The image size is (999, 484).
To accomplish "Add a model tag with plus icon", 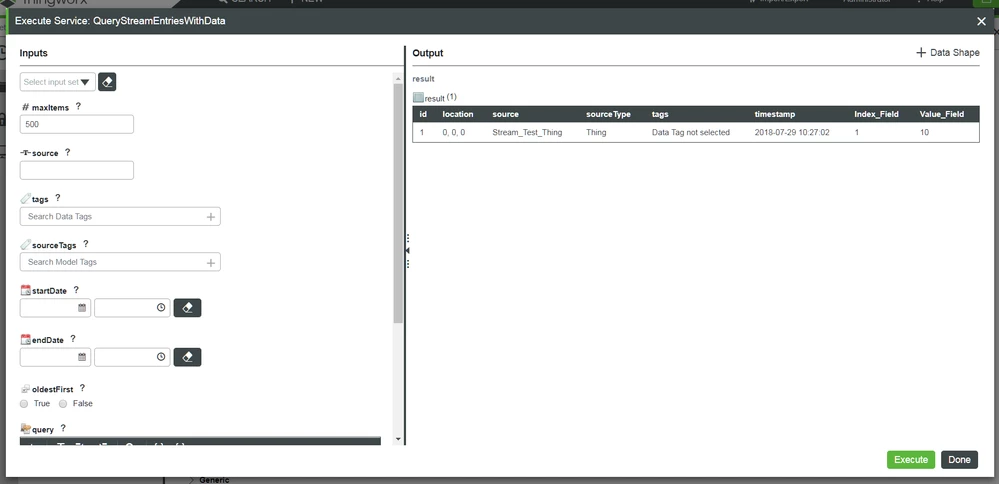I will [x=211, y=262].
